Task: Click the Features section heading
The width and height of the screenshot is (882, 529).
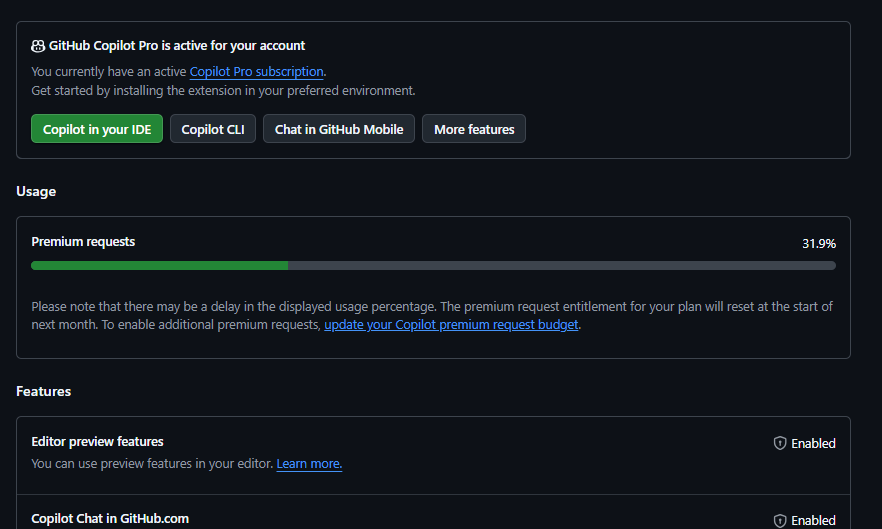Action: tap(43, 391)
